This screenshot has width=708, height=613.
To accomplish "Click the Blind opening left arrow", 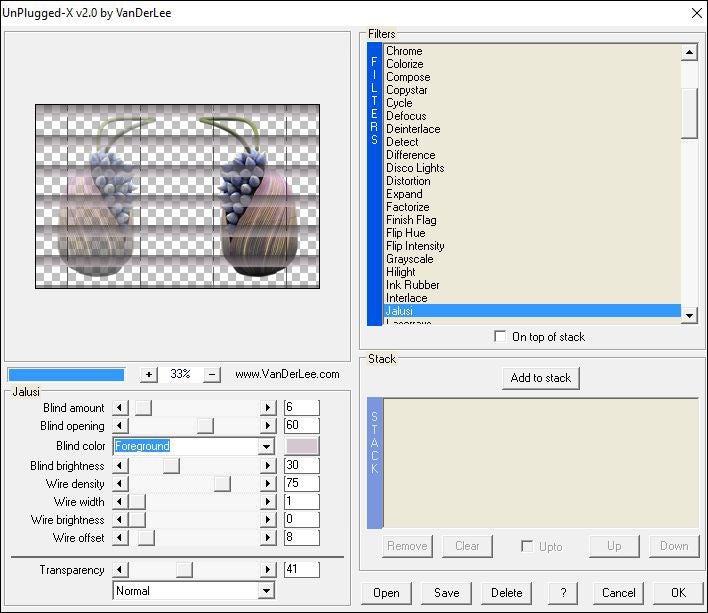I will click(x=121, y=426).
